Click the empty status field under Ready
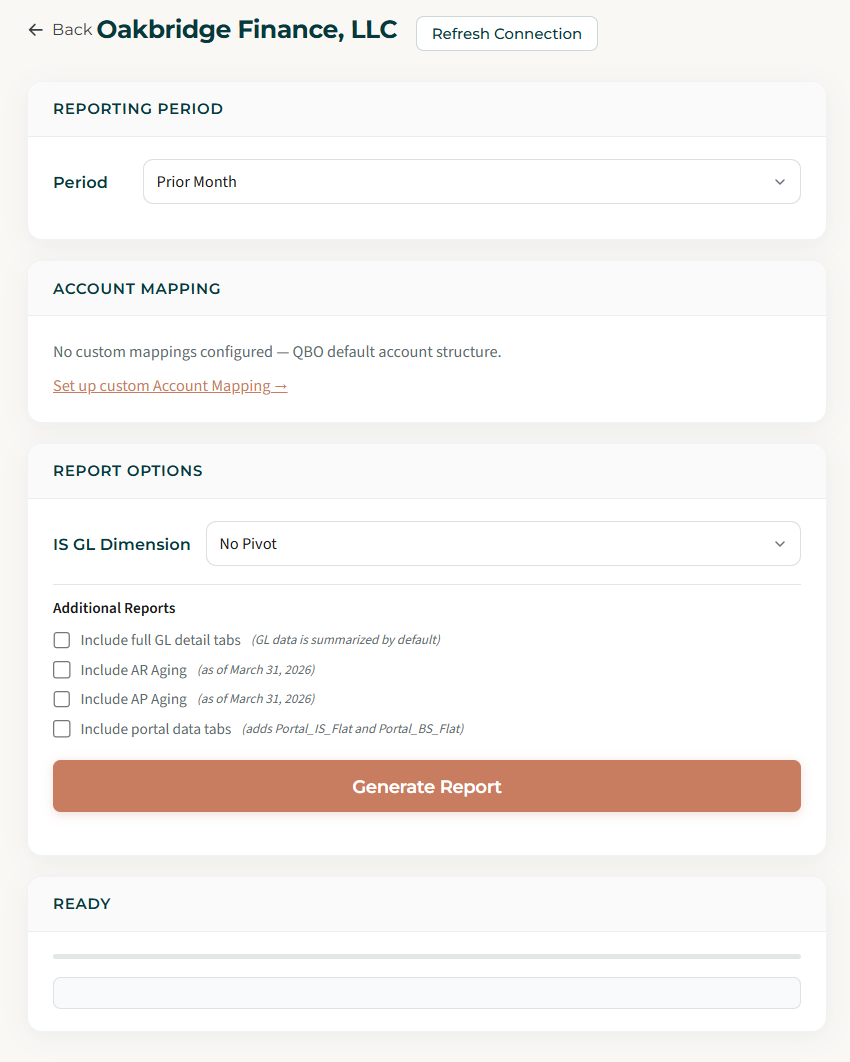This screenshot has height=1062, width=850. coord(426,993)
